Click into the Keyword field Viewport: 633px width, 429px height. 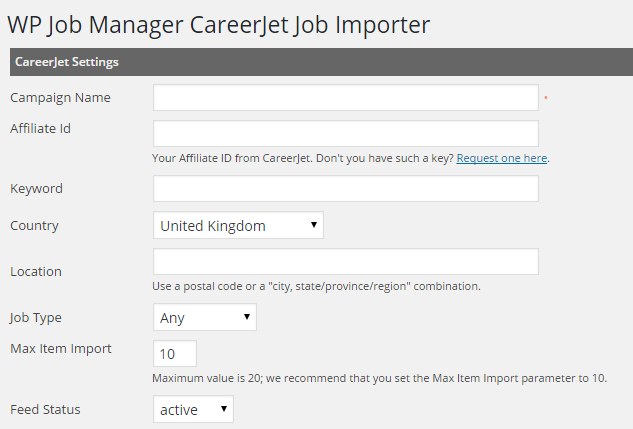tap(345, 189)
